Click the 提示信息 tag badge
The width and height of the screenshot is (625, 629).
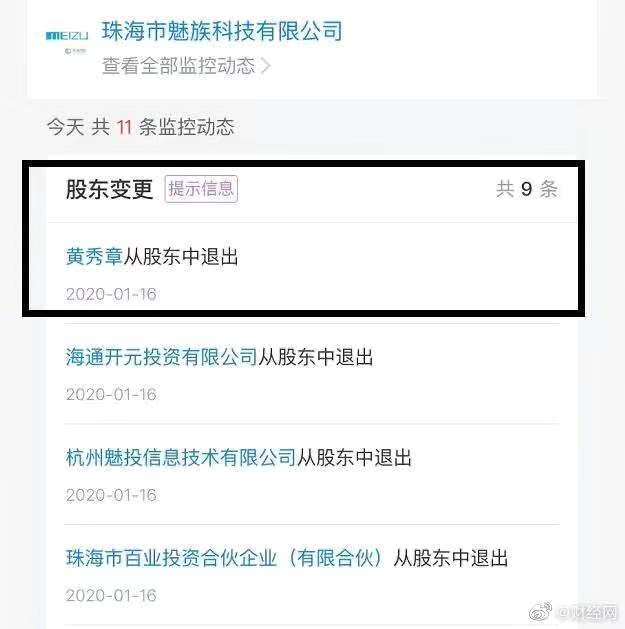(x=201, y=189)
